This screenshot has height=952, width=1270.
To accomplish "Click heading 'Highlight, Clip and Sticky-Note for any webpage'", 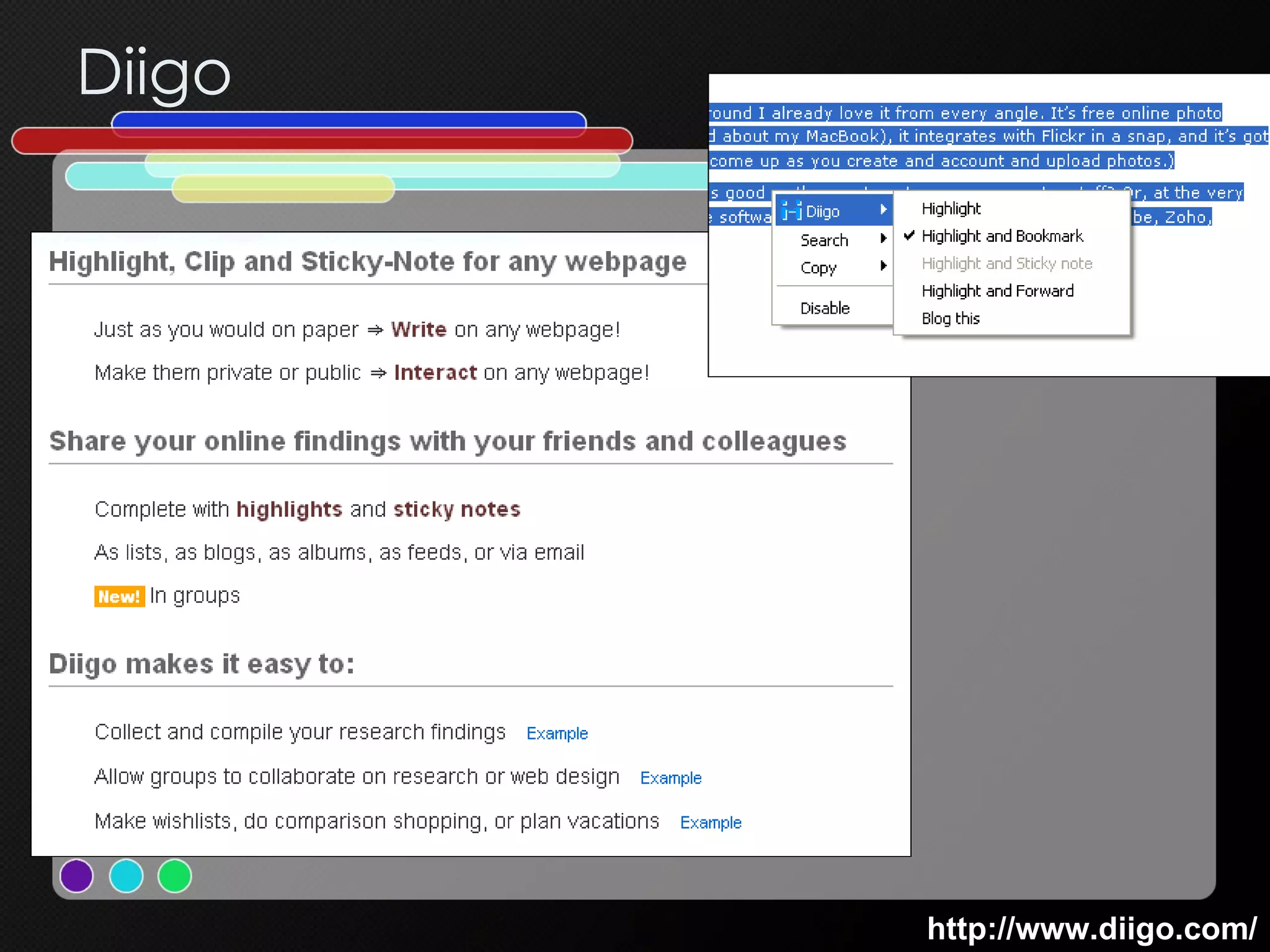I will point(368,262).
